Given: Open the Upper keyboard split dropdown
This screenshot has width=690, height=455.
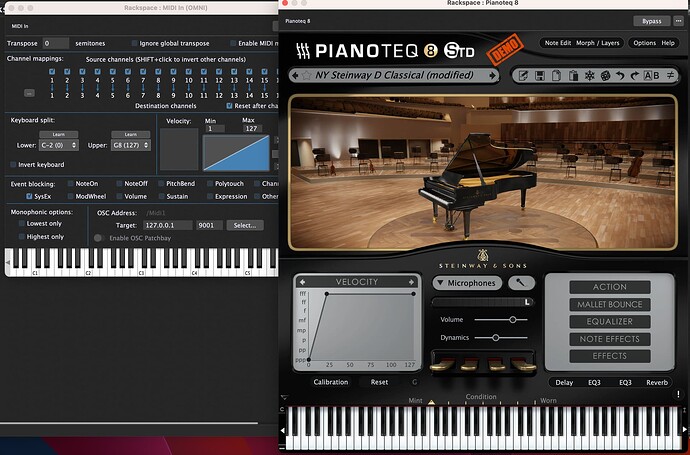Looking at the screenshot, I should 131,145.
